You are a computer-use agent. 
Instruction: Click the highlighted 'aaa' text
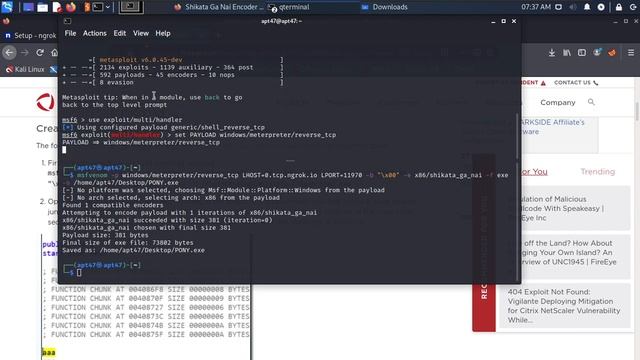(49, 352)
